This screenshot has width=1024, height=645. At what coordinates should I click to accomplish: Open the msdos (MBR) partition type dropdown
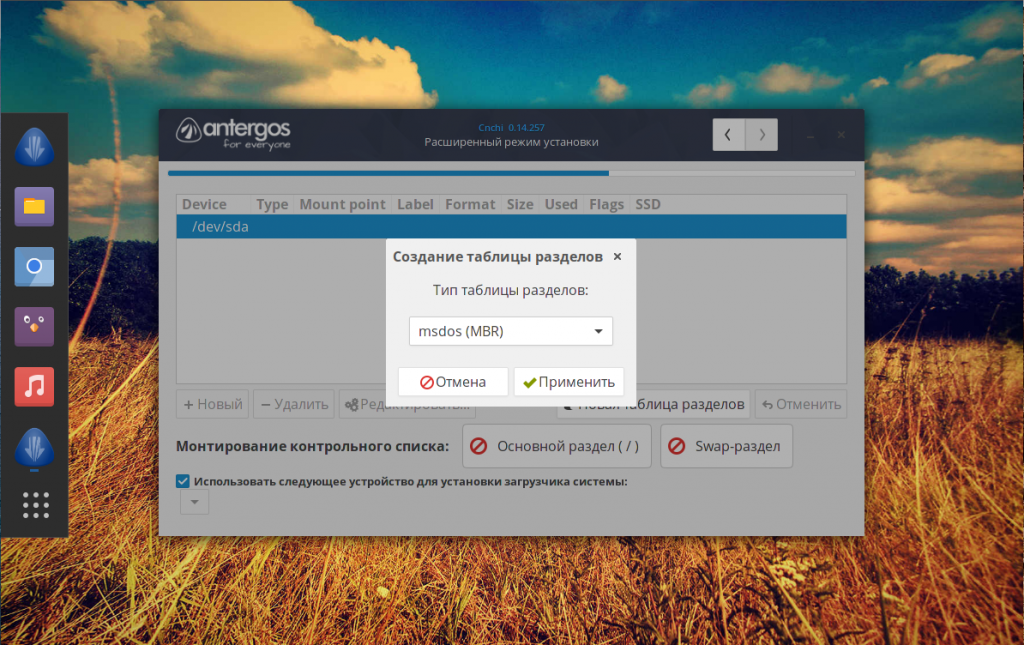511,331
